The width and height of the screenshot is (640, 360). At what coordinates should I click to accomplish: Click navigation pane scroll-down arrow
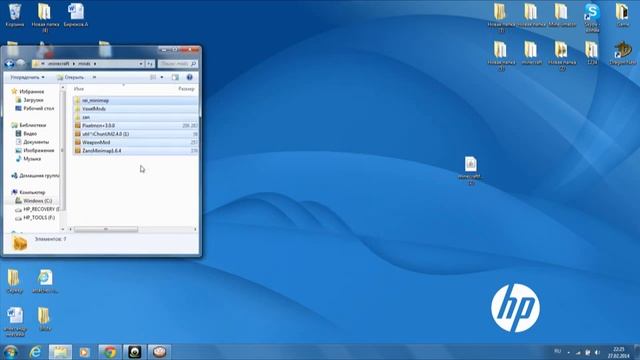coord(63,229)
